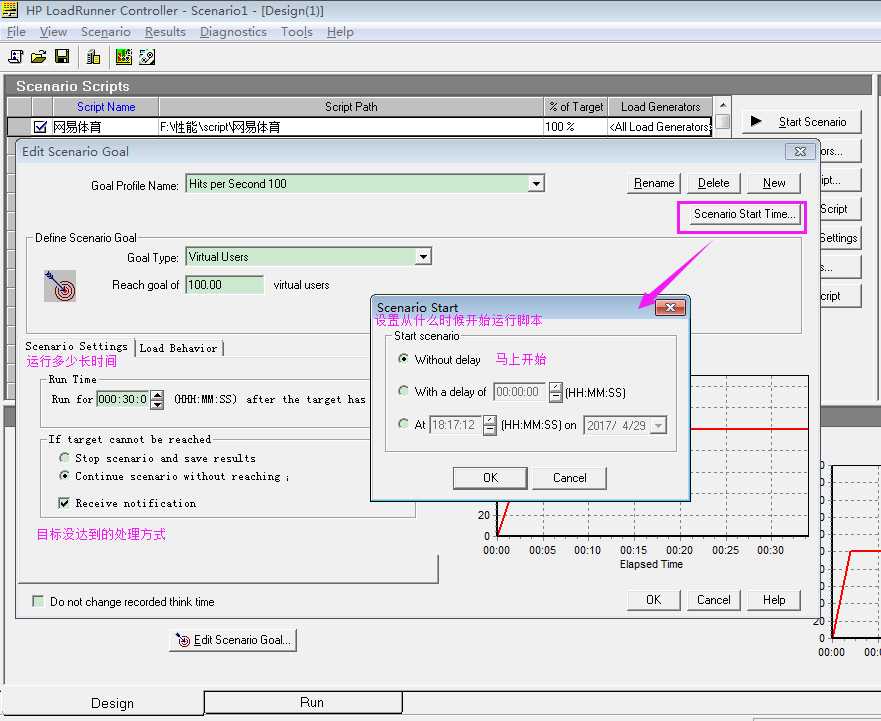The image size is (881, 721).
Task: Click the Save Scenario disk icon
Action: click(x=62, y=56)
